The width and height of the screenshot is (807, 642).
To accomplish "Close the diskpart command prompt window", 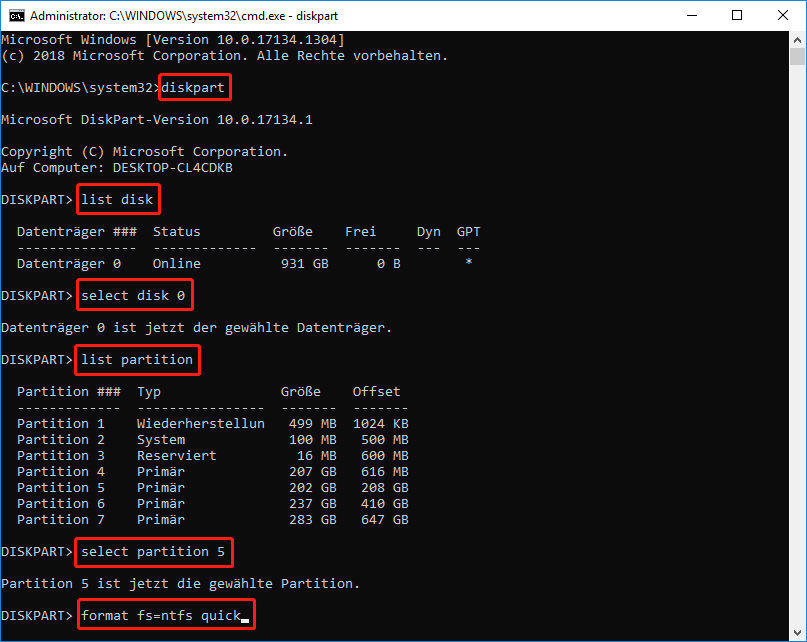I will coord(783,16).
